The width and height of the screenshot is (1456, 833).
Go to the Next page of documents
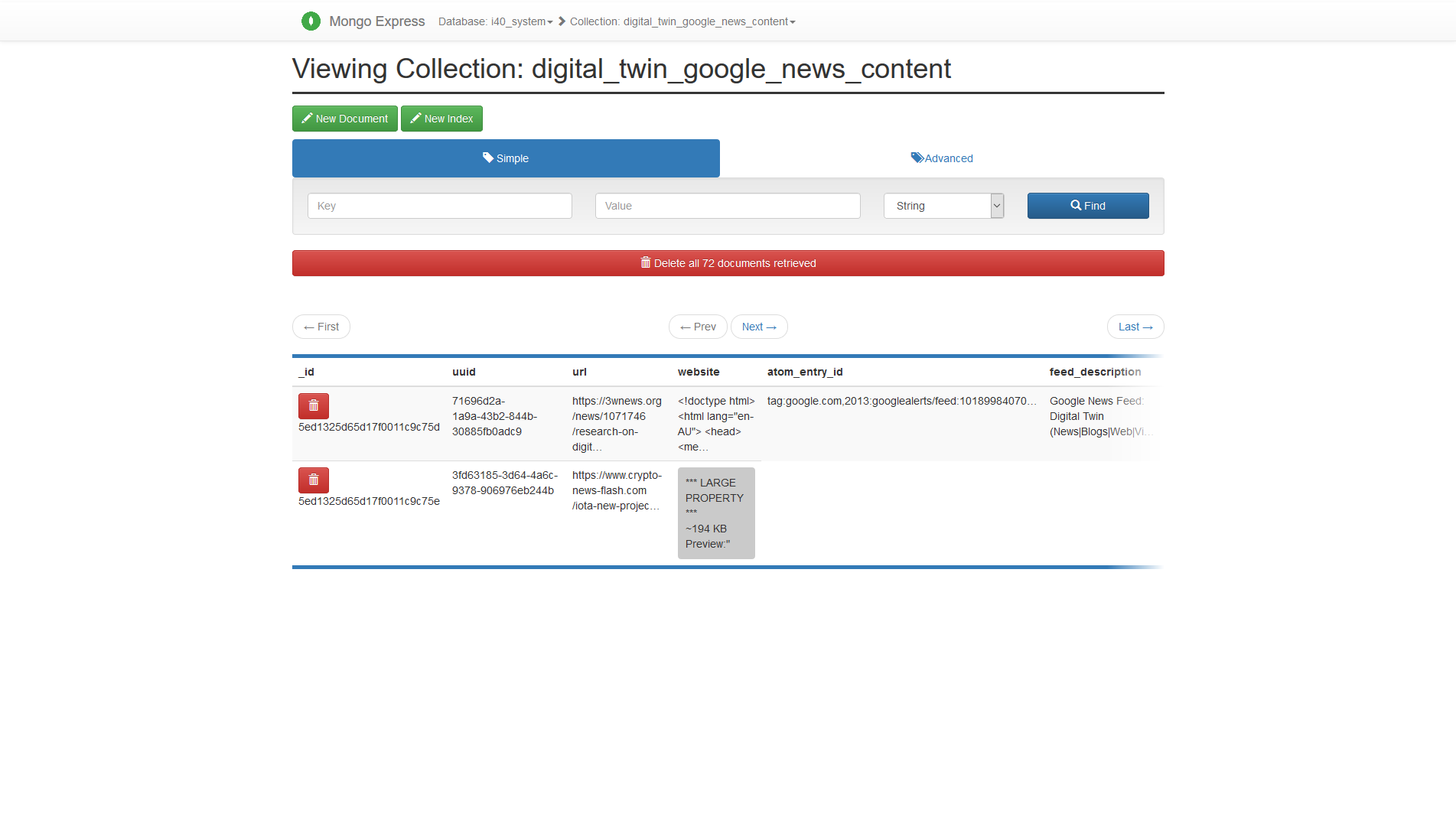pos(758,327)
